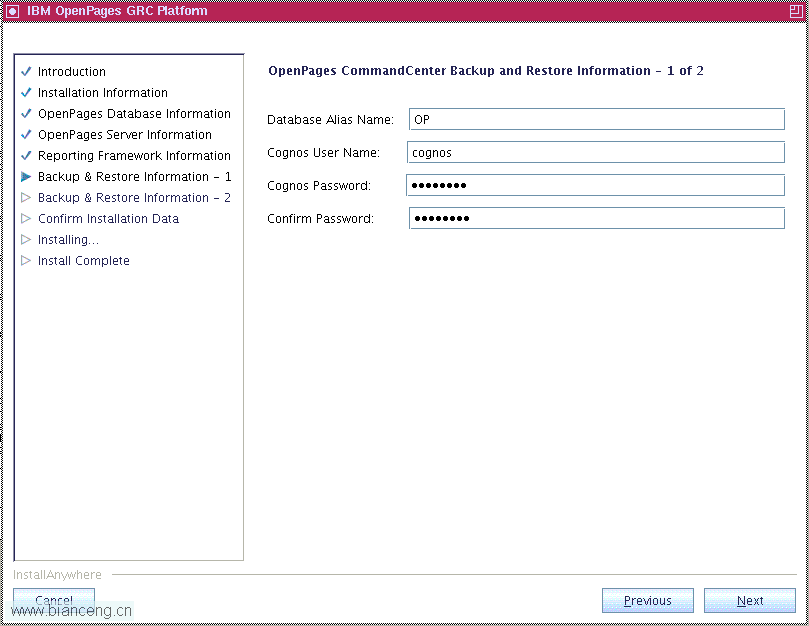
Task: Select the OpenPages Database Information step
Action: 134,114
